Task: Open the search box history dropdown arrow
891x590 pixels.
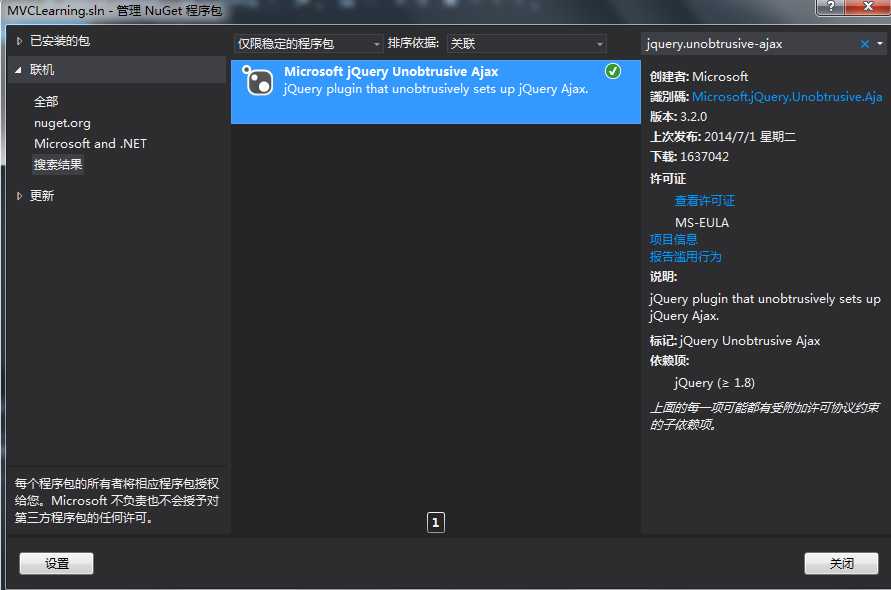Action: [x=880, y=44]
